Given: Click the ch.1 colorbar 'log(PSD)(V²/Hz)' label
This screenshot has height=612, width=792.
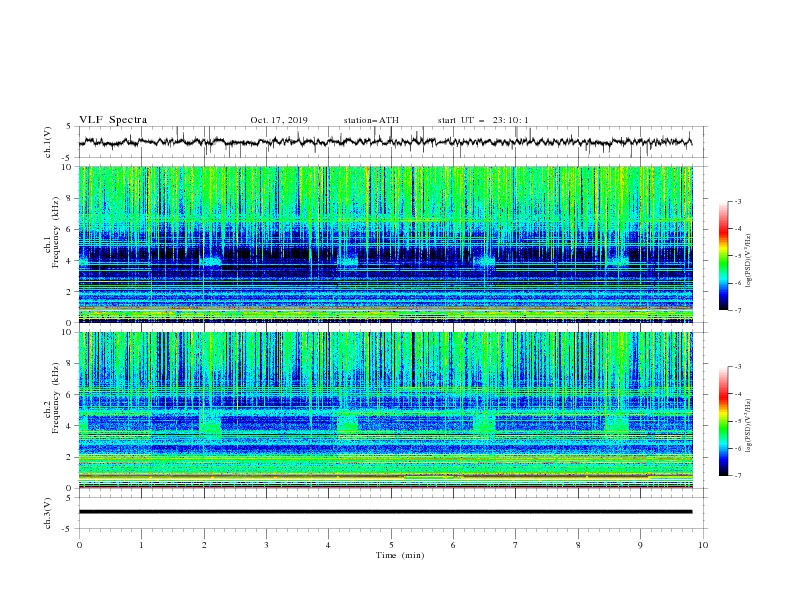Looking at the screenshot, I should tap(749, 261).
